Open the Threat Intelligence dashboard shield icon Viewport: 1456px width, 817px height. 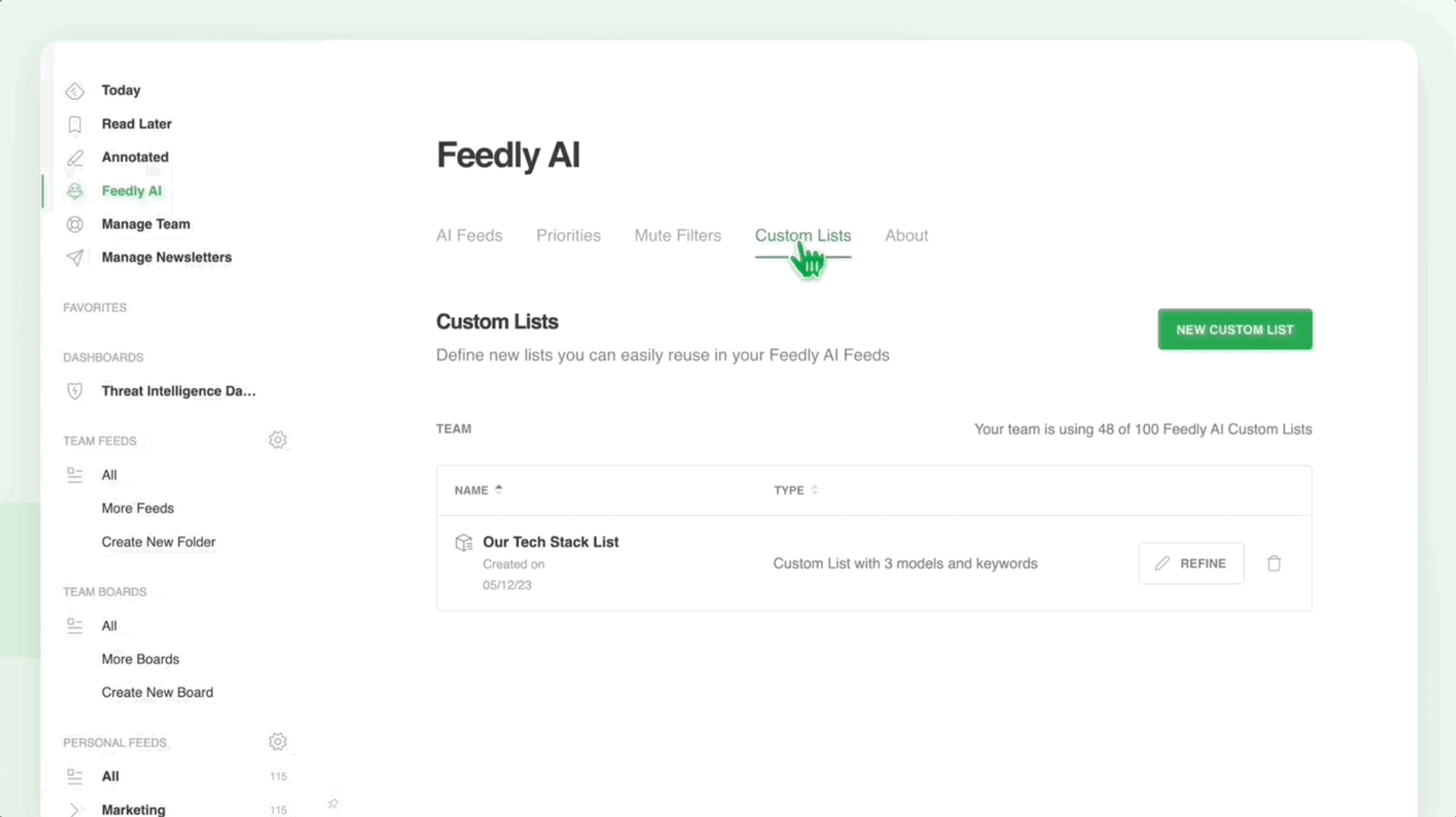point(75,391)
